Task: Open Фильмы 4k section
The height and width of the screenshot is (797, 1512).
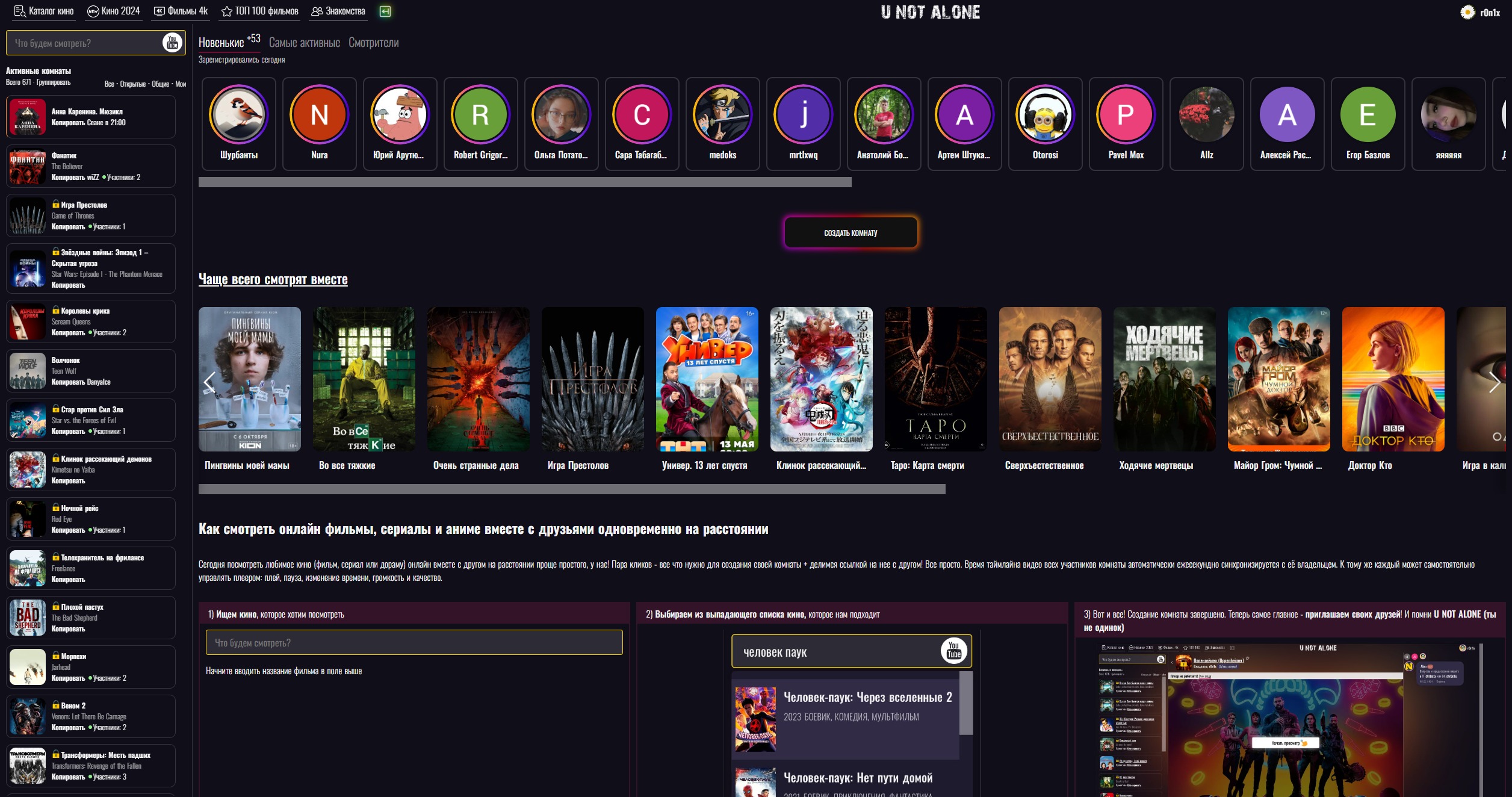Action: pos(181,11)
